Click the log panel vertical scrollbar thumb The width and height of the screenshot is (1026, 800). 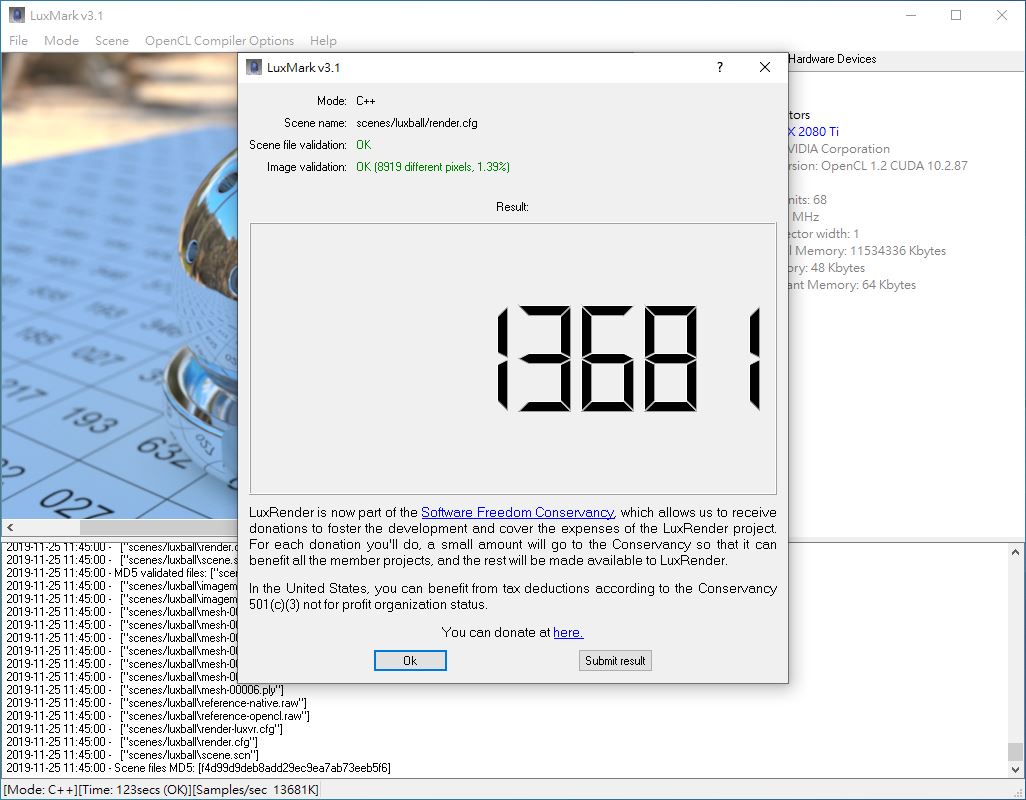point(1015,752)
